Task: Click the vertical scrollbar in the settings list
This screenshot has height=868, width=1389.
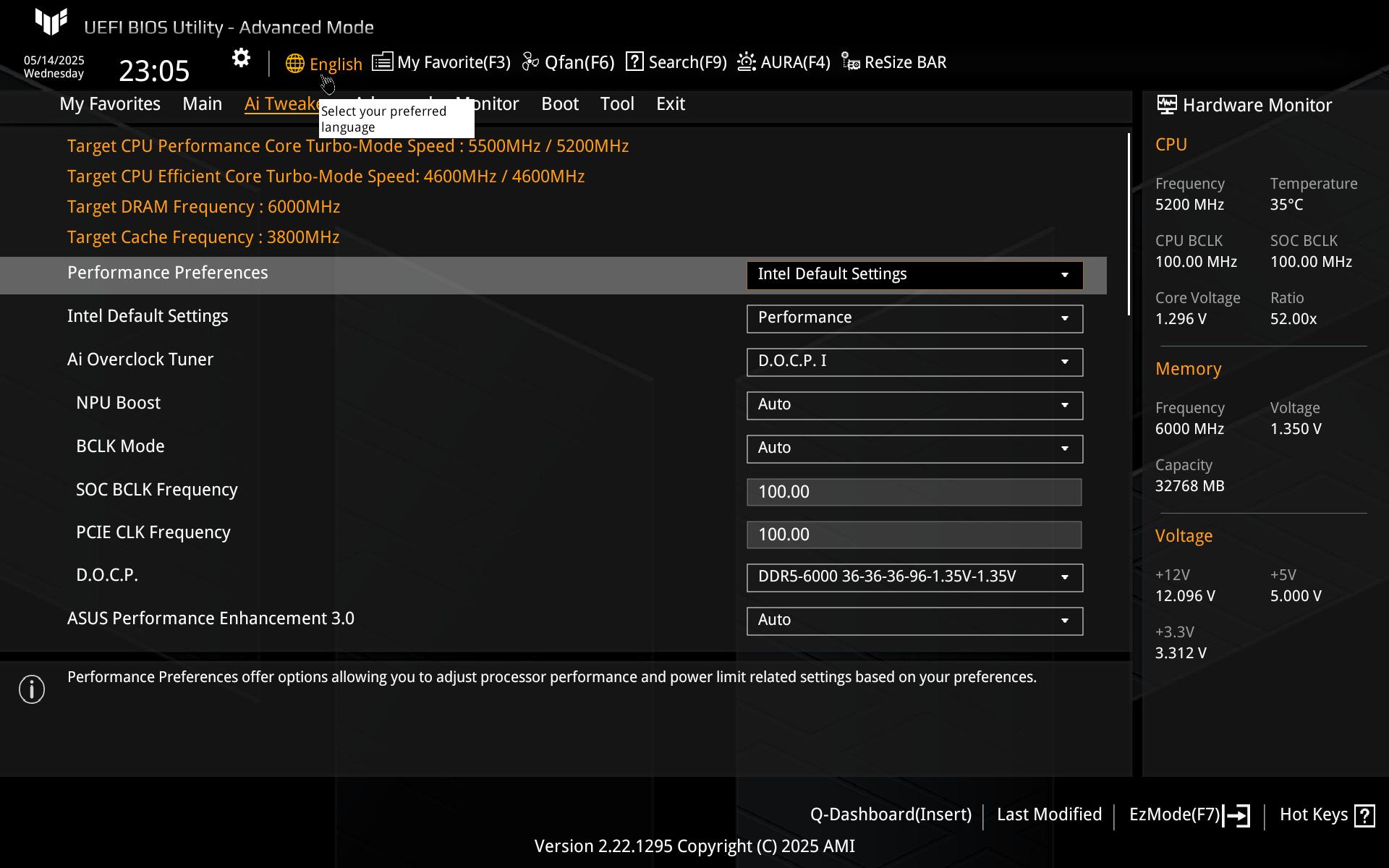Action: tap(1128, 224)
